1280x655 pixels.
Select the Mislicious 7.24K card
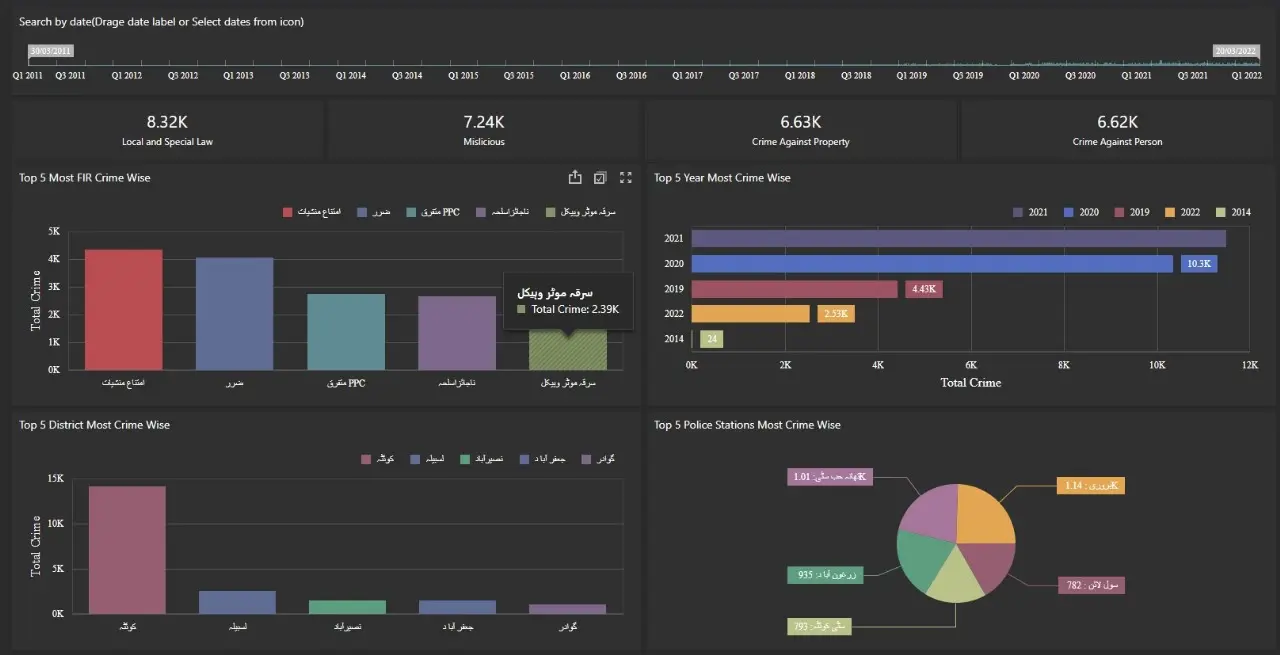(484, 130)
